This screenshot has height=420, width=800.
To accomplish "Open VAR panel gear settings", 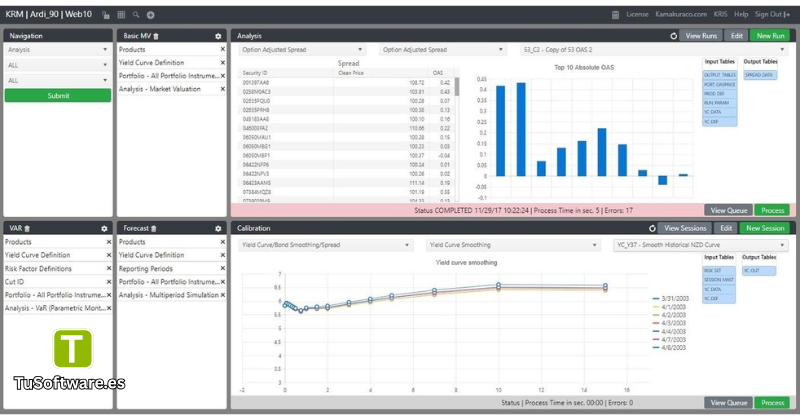I will point(104,229).
